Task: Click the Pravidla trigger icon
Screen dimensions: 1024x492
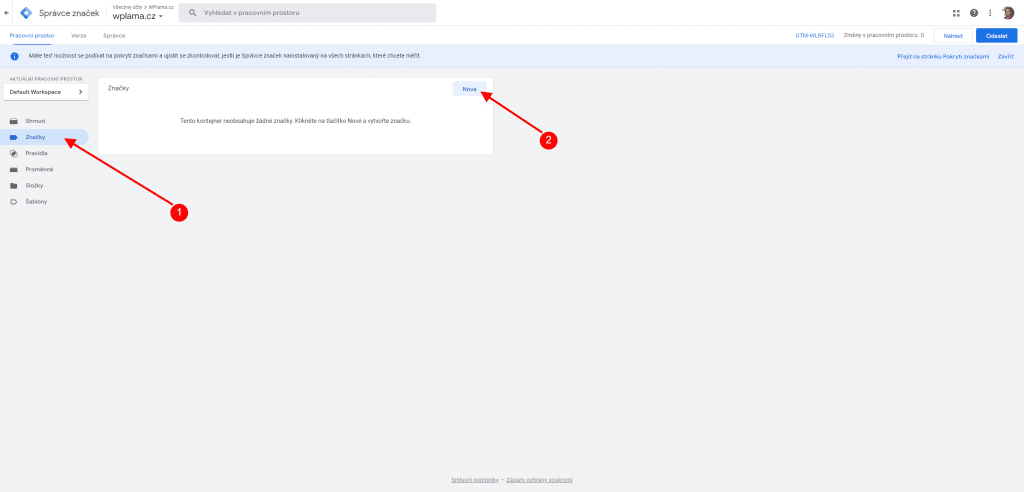Action: [x=14, y=153]
